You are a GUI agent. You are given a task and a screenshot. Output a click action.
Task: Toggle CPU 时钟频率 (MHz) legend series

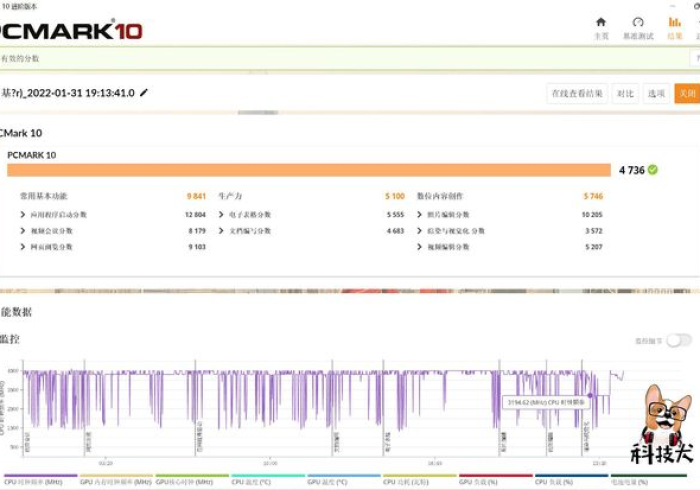(40, 482)
